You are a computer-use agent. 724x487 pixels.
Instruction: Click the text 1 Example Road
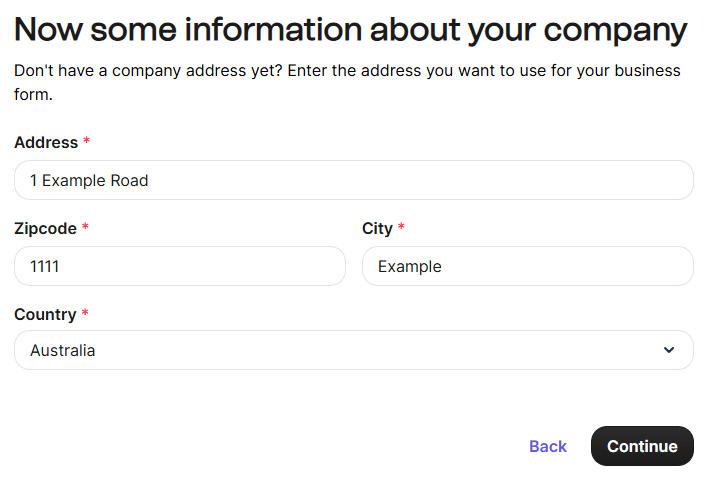pos(89,181)
